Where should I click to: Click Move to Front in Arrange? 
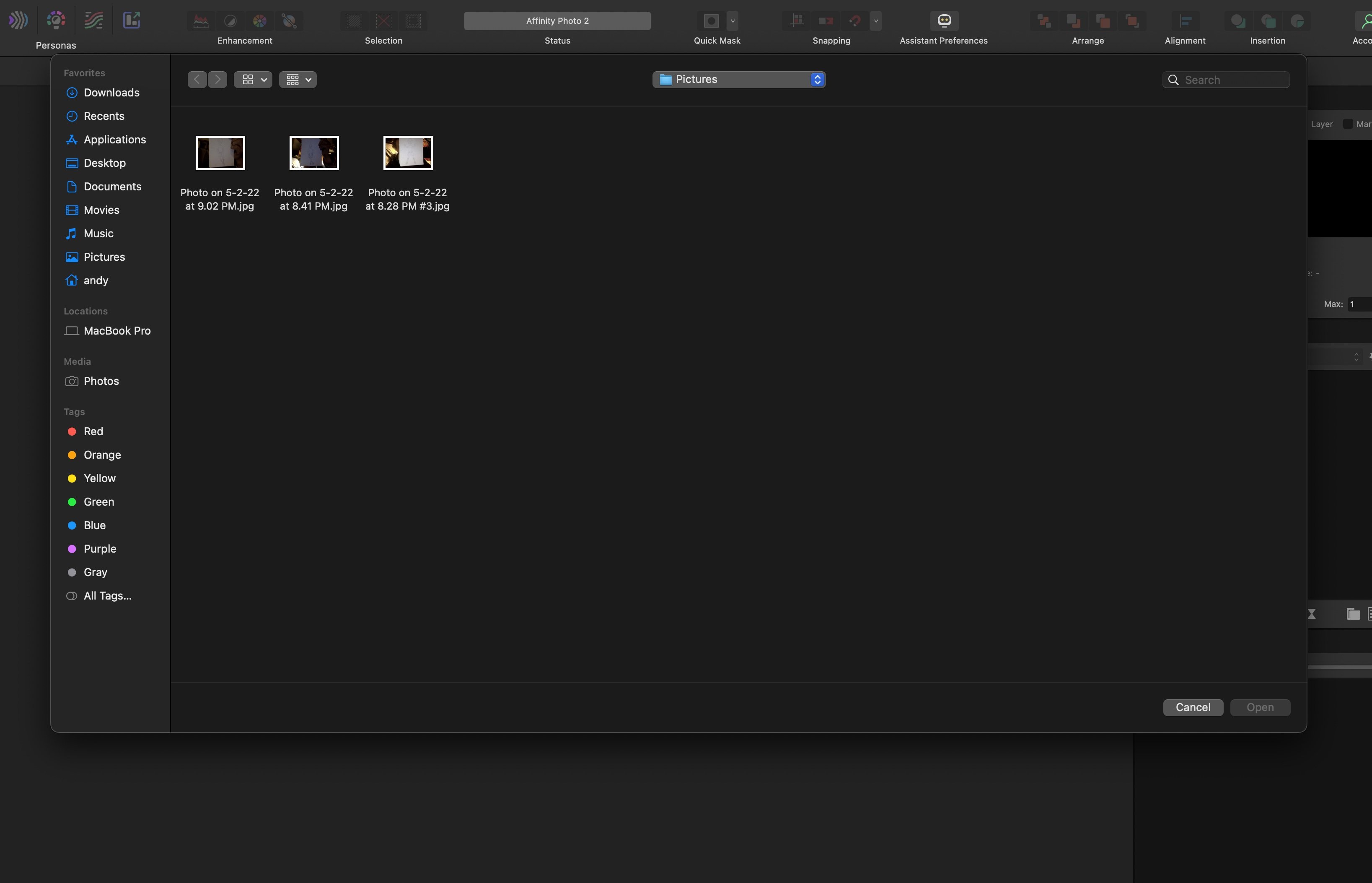(x=1132, y=21)
